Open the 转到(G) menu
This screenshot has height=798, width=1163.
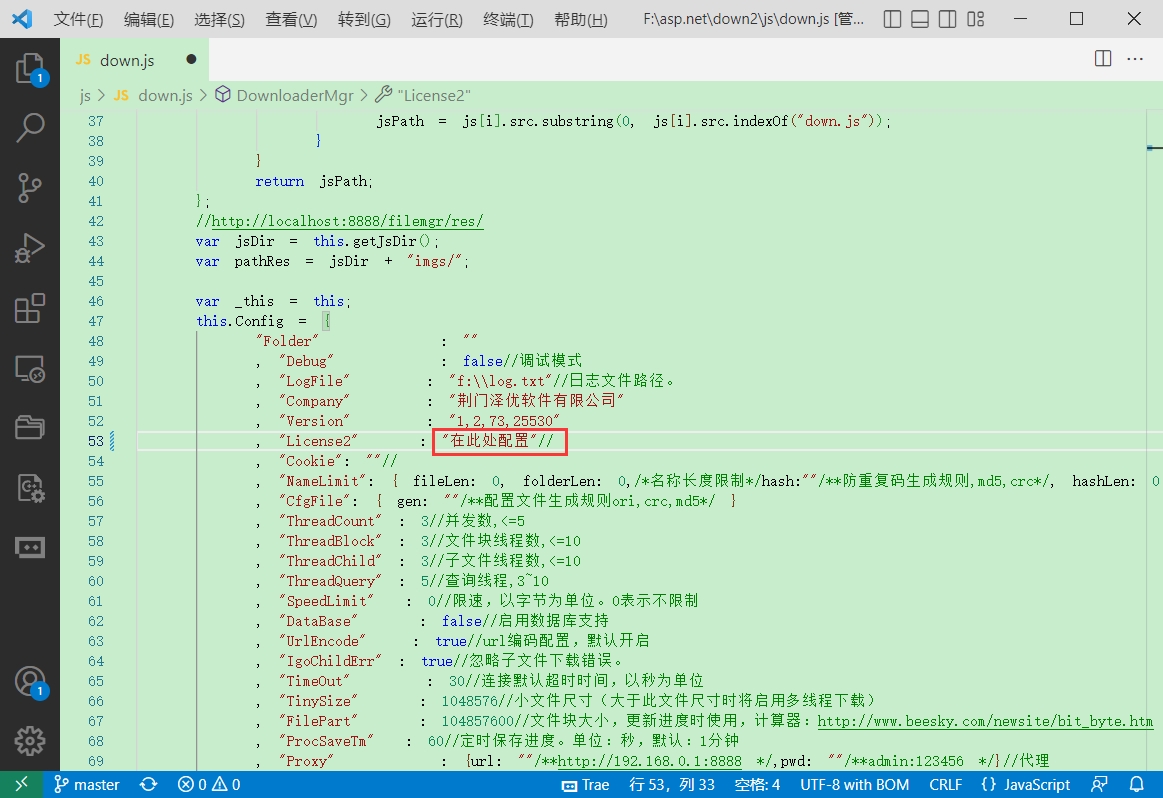point(363,19)
